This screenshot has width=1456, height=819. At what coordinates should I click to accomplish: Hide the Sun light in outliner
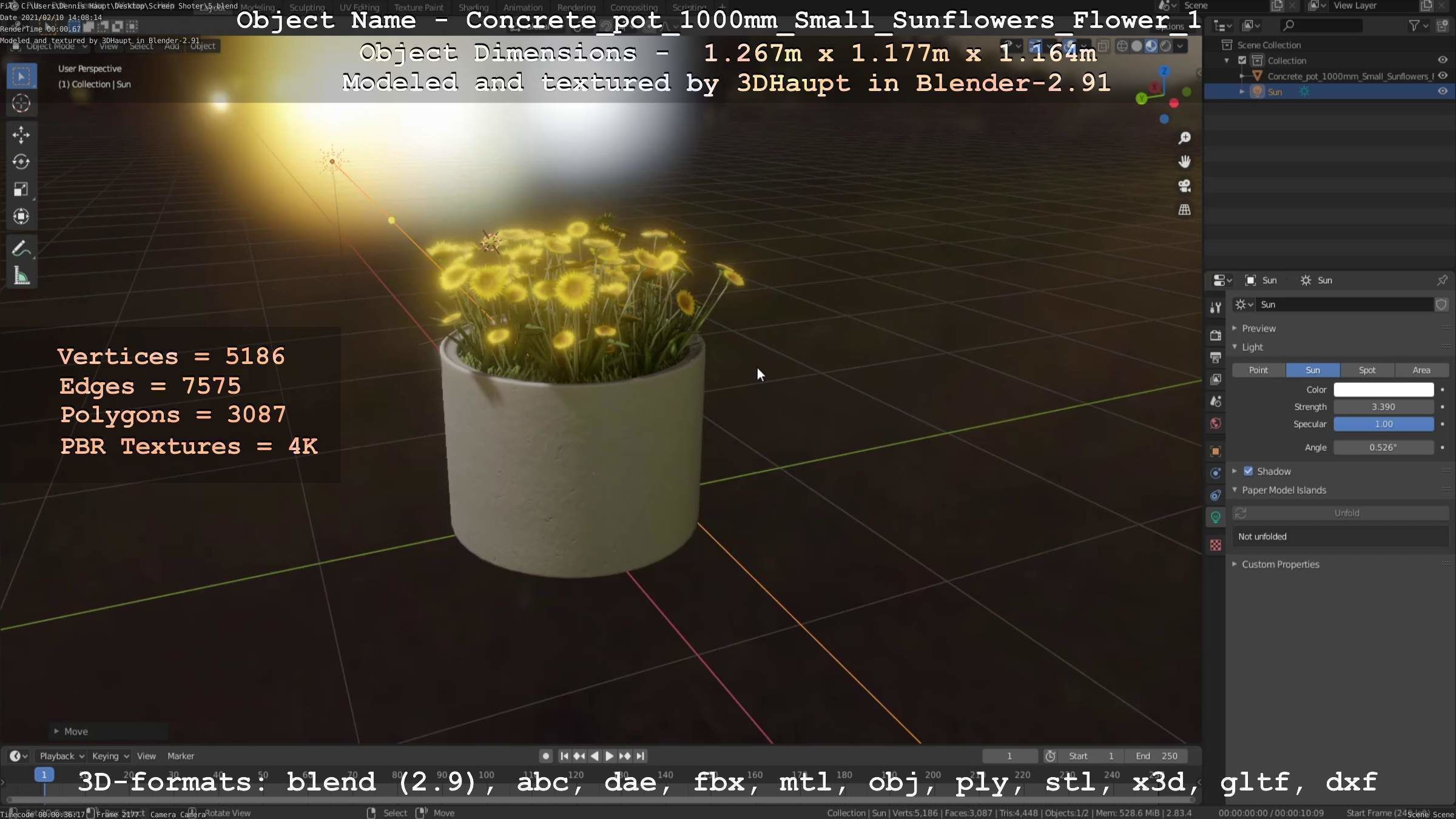click(1443, 92)
